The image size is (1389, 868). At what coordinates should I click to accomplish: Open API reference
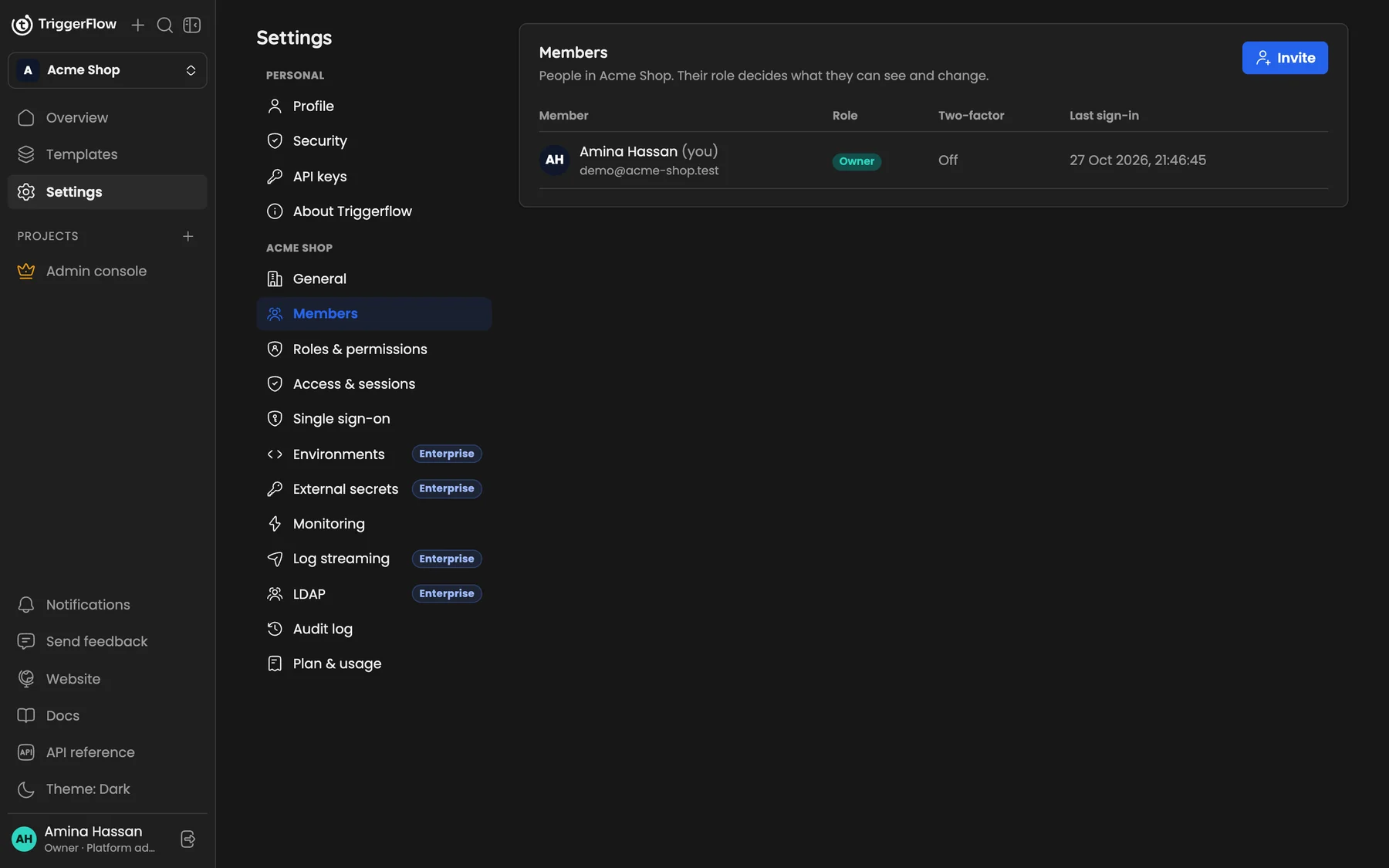pos(107,752)
